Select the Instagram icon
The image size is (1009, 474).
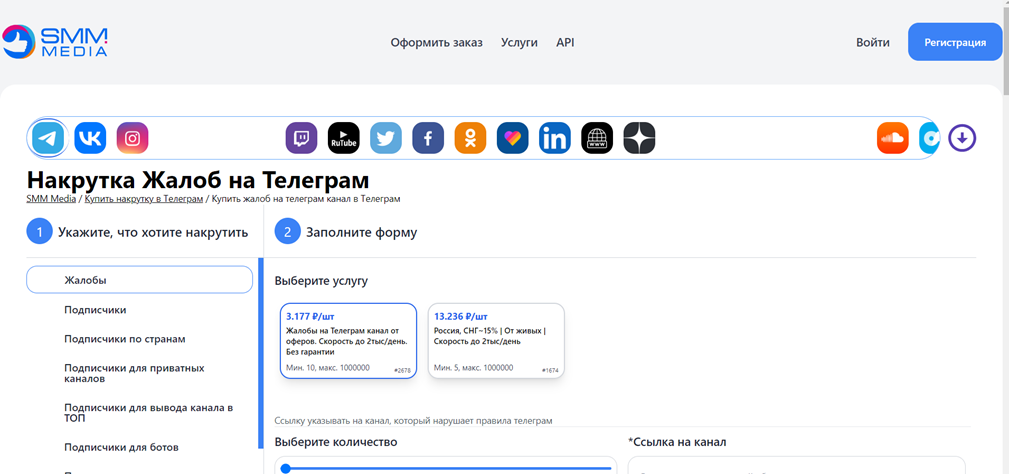pyautogui.click(x=133, y=138)
